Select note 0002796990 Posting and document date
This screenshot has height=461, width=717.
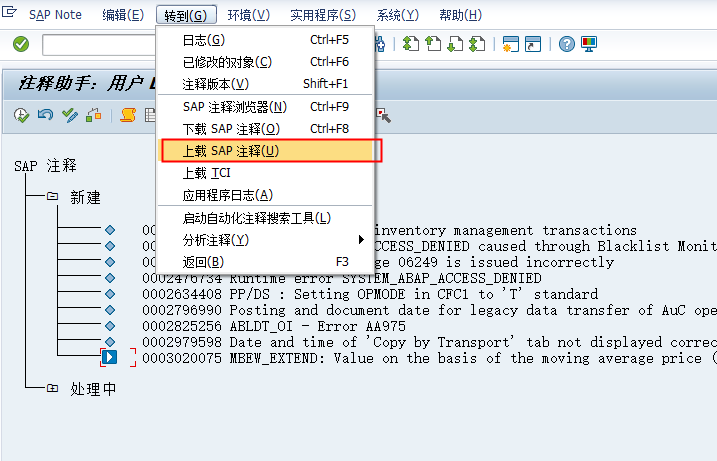tap(429, 310)
